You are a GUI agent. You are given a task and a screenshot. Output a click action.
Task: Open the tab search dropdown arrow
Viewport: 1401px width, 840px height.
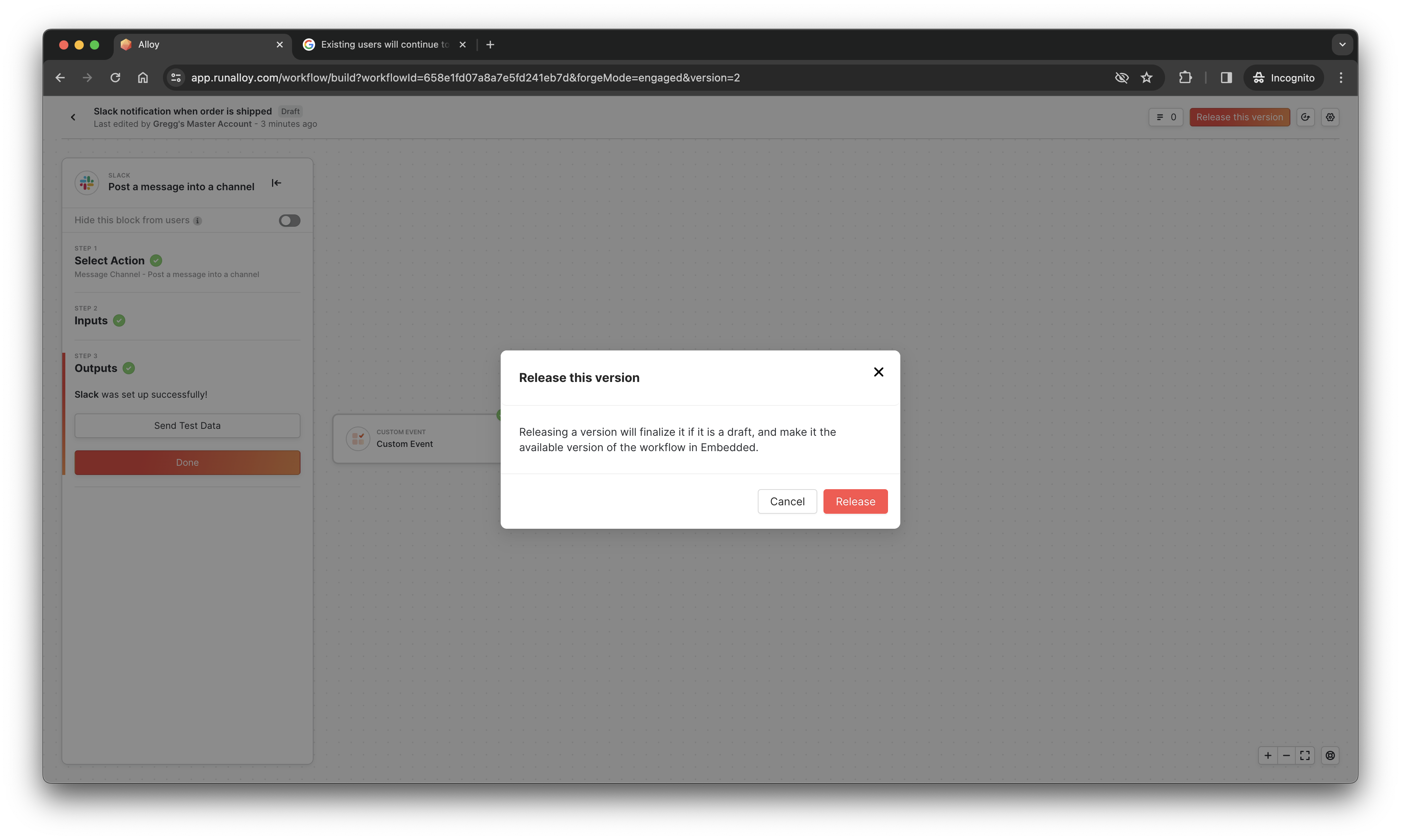(x=1342, y=45)
